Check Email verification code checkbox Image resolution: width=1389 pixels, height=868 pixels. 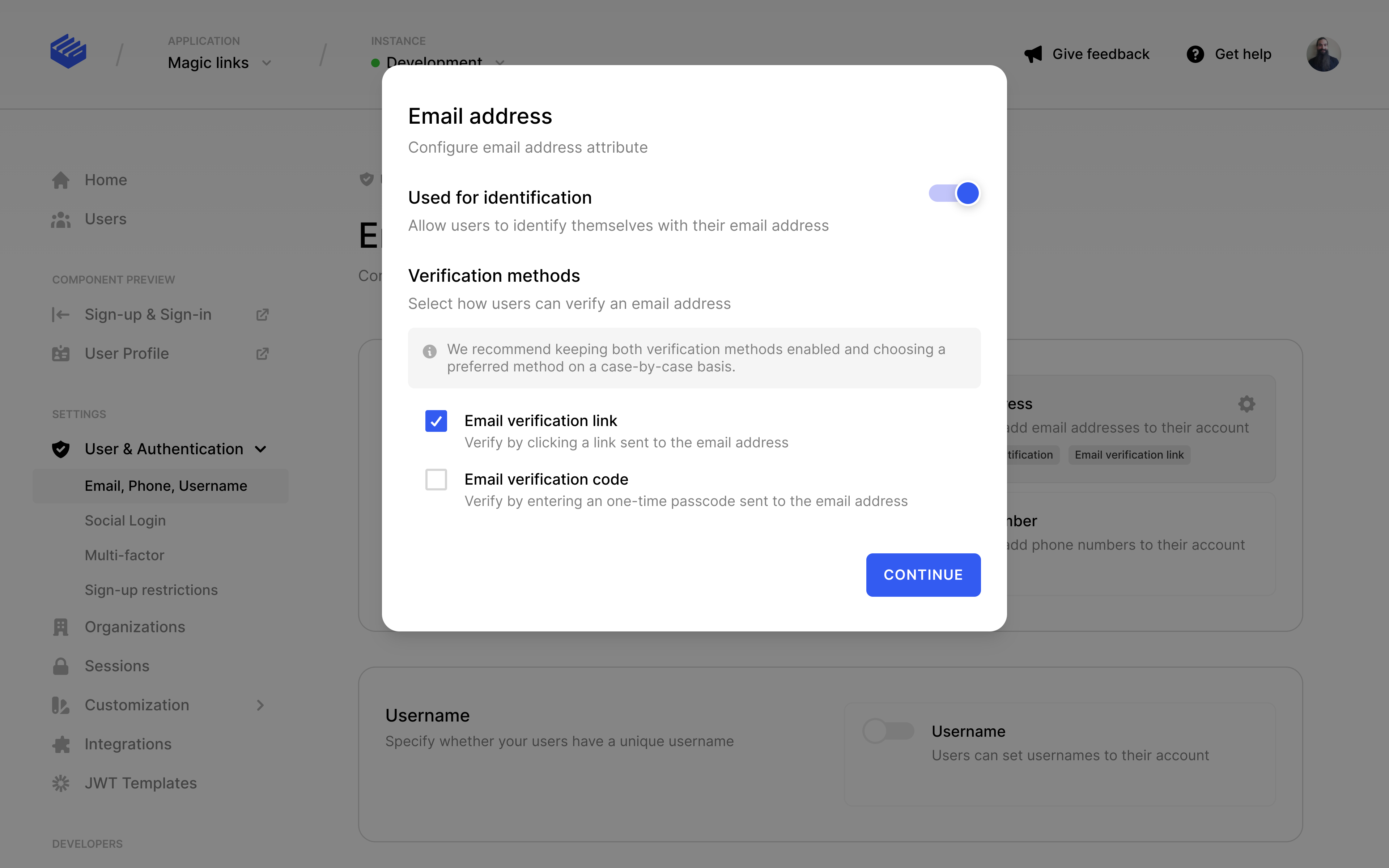click(x=436, y=480)
